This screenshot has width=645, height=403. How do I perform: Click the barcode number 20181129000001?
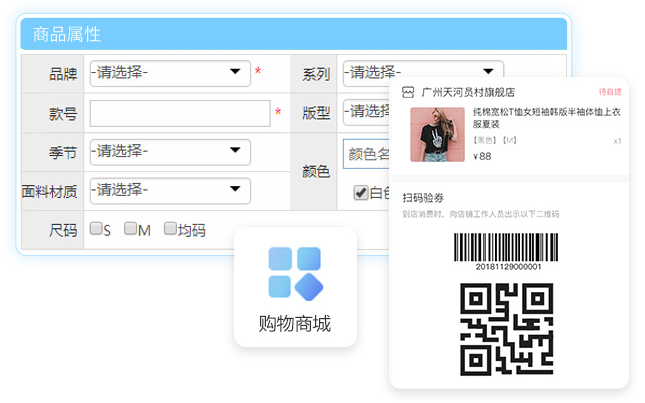(x=508, y=267)
